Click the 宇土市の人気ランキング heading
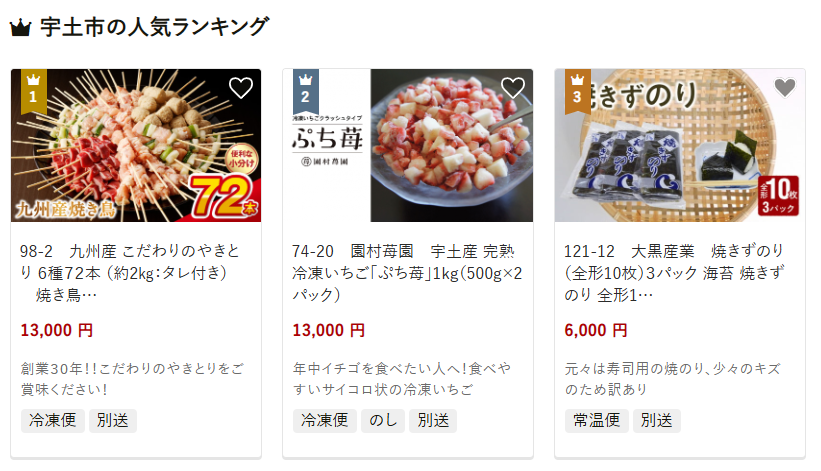 [154, 27]
